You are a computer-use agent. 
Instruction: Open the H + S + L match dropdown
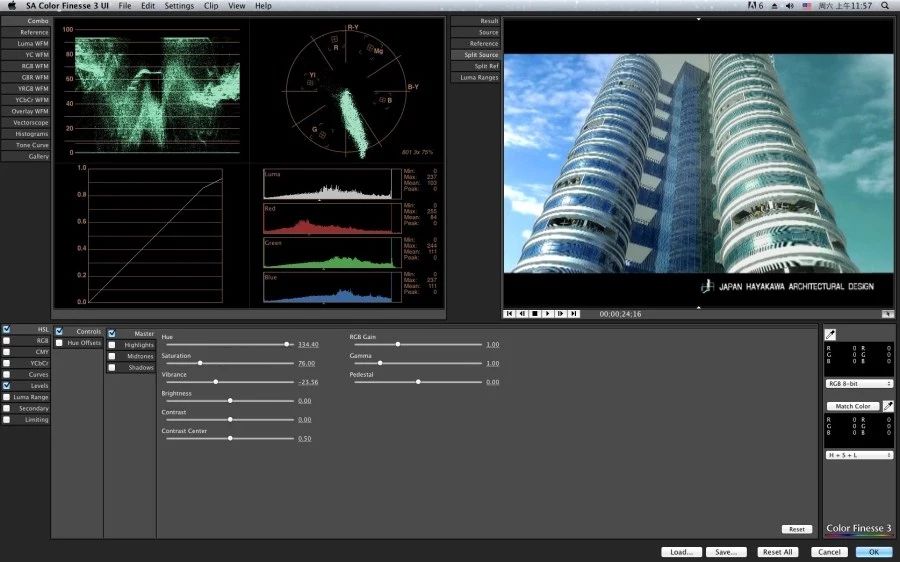(859, 455)
